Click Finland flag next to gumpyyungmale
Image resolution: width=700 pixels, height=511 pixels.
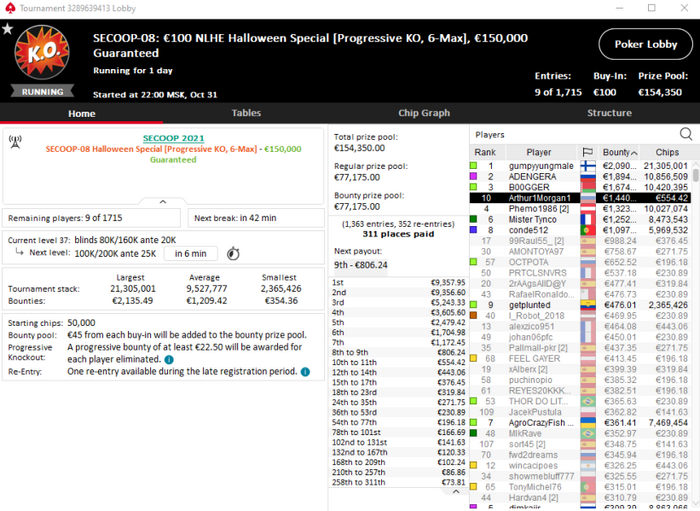(x=588, y=166)
